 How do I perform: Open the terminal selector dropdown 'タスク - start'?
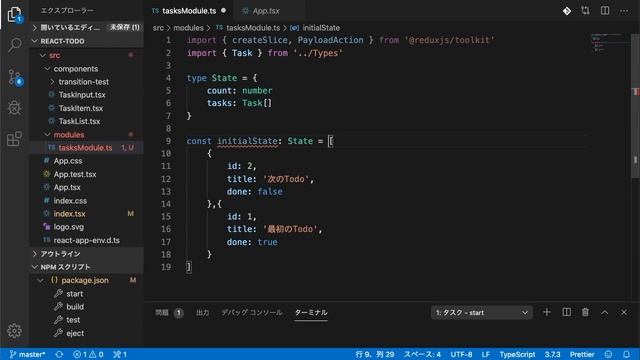pyautogui.click(x=482, y=313)
